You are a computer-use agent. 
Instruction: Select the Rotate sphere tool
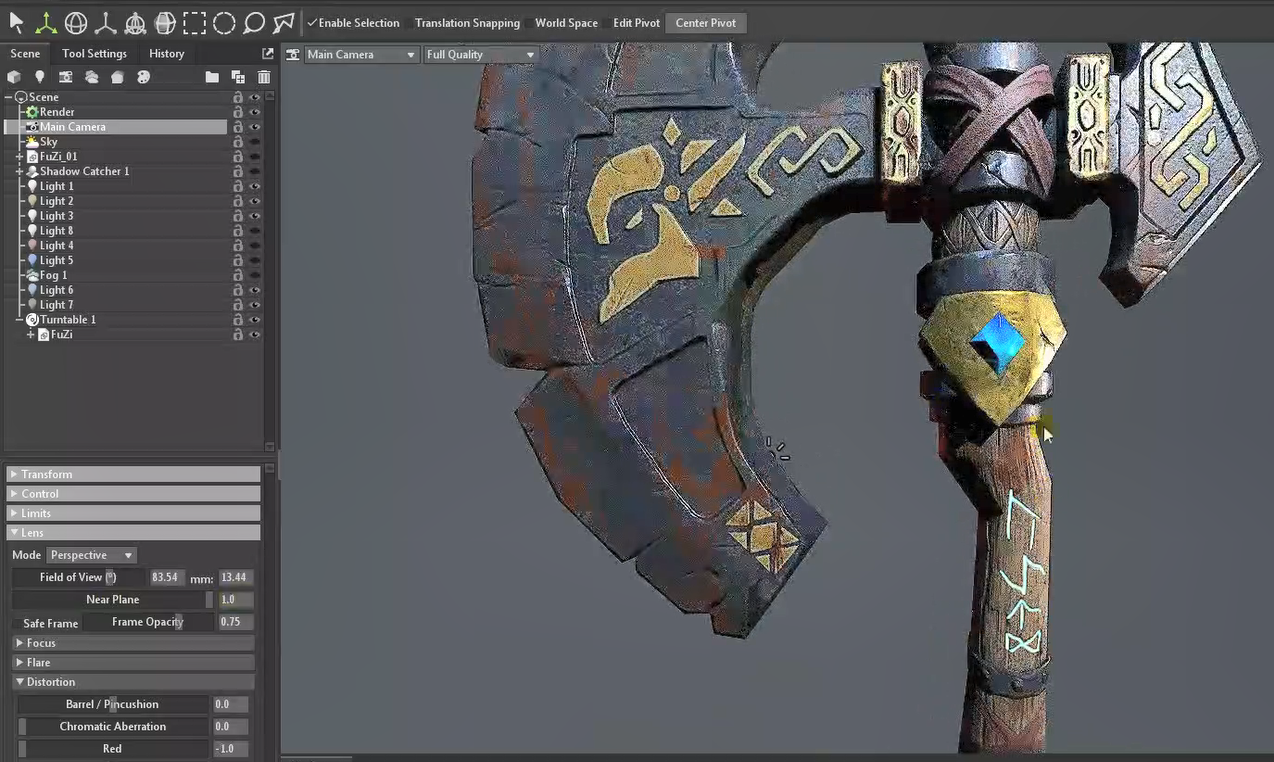(x=76, y=22)
